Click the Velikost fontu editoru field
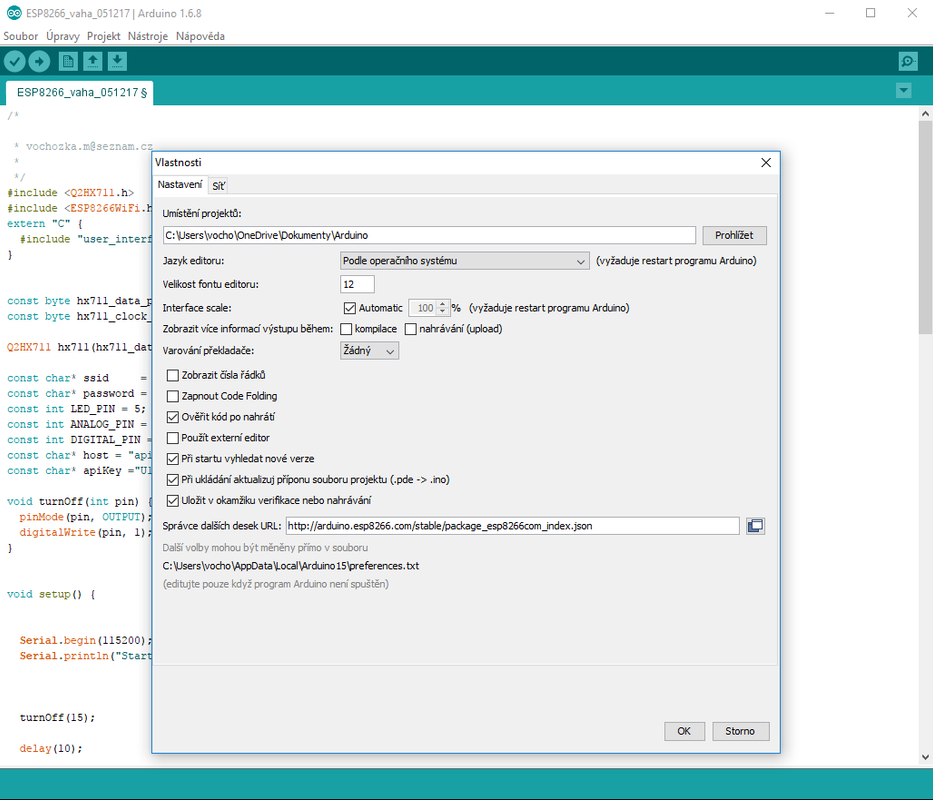The image size is (933, 800). pyautogui.click(x=357, y=285)
